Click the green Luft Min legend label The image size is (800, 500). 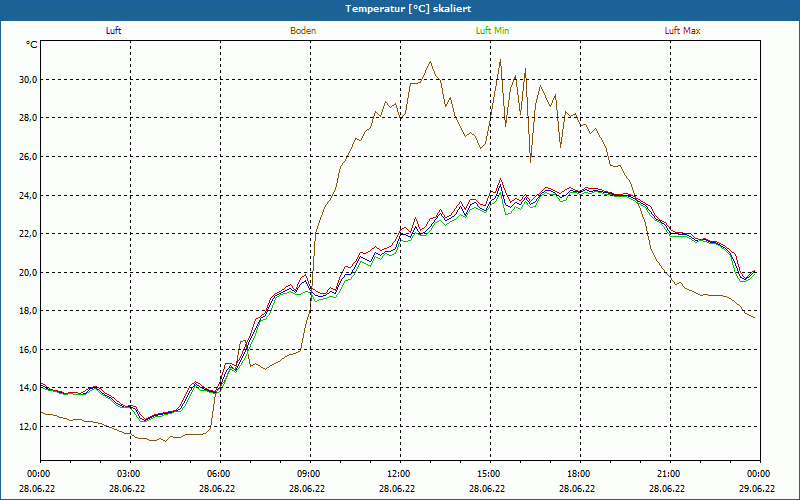tap(492, 31)
